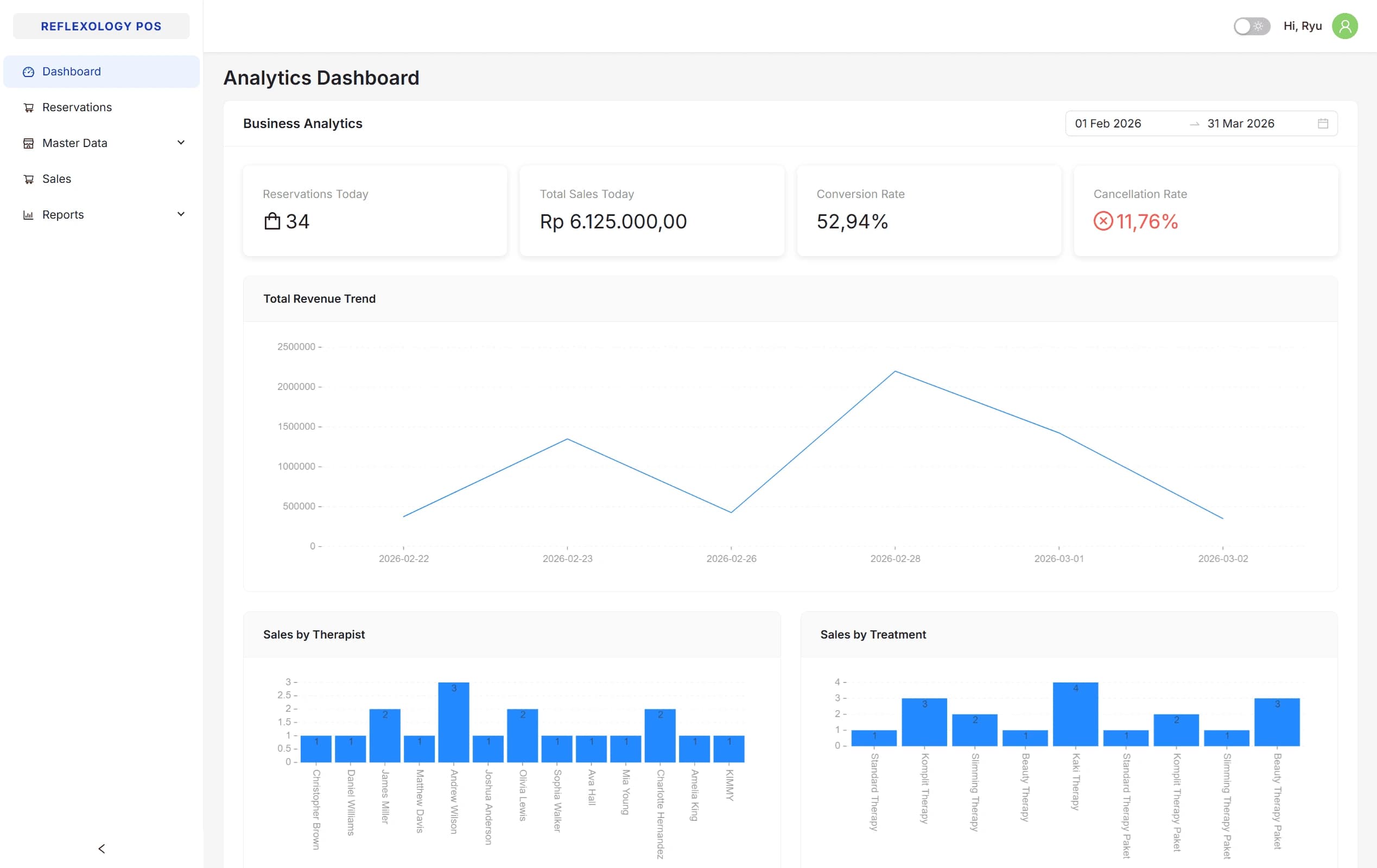Click the 31 Mar 2026 end date field
This screenshot has width=1377, height=868.
point(1240,124)
